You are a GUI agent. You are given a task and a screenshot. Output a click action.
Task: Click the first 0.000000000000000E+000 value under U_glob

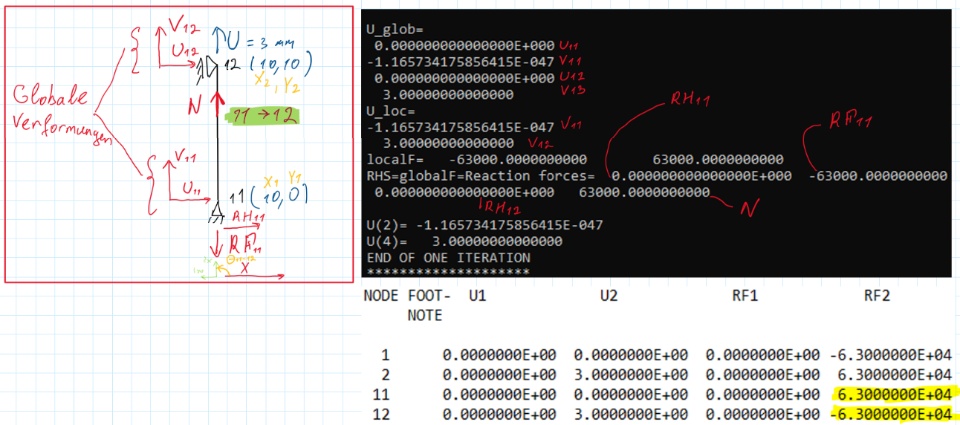464,45
